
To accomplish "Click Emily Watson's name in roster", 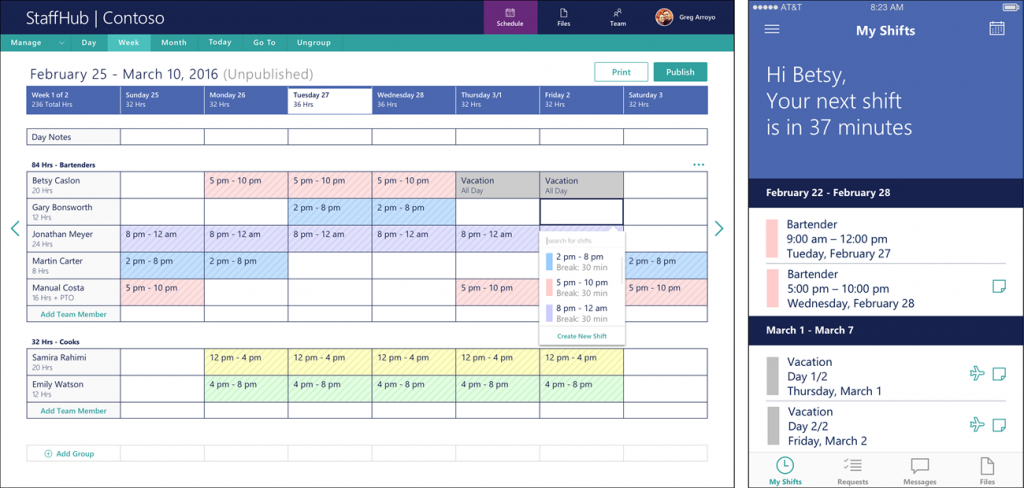I will click(x=57, y=384).
